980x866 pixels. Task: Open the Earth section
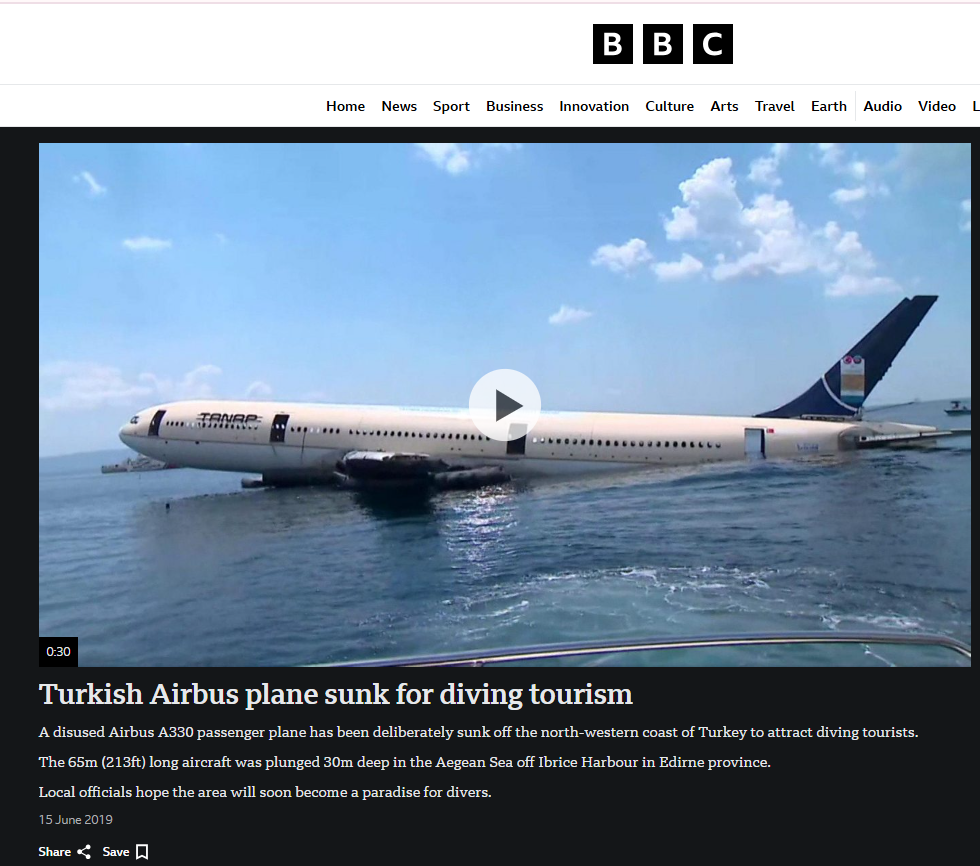coord(829,106)
